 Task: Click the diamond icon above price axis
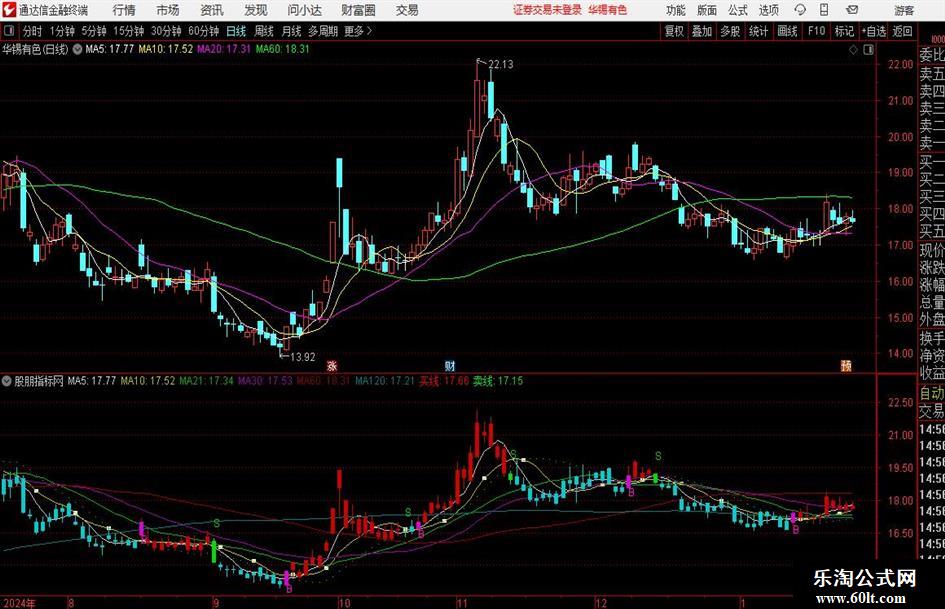(x=853, y=50)
